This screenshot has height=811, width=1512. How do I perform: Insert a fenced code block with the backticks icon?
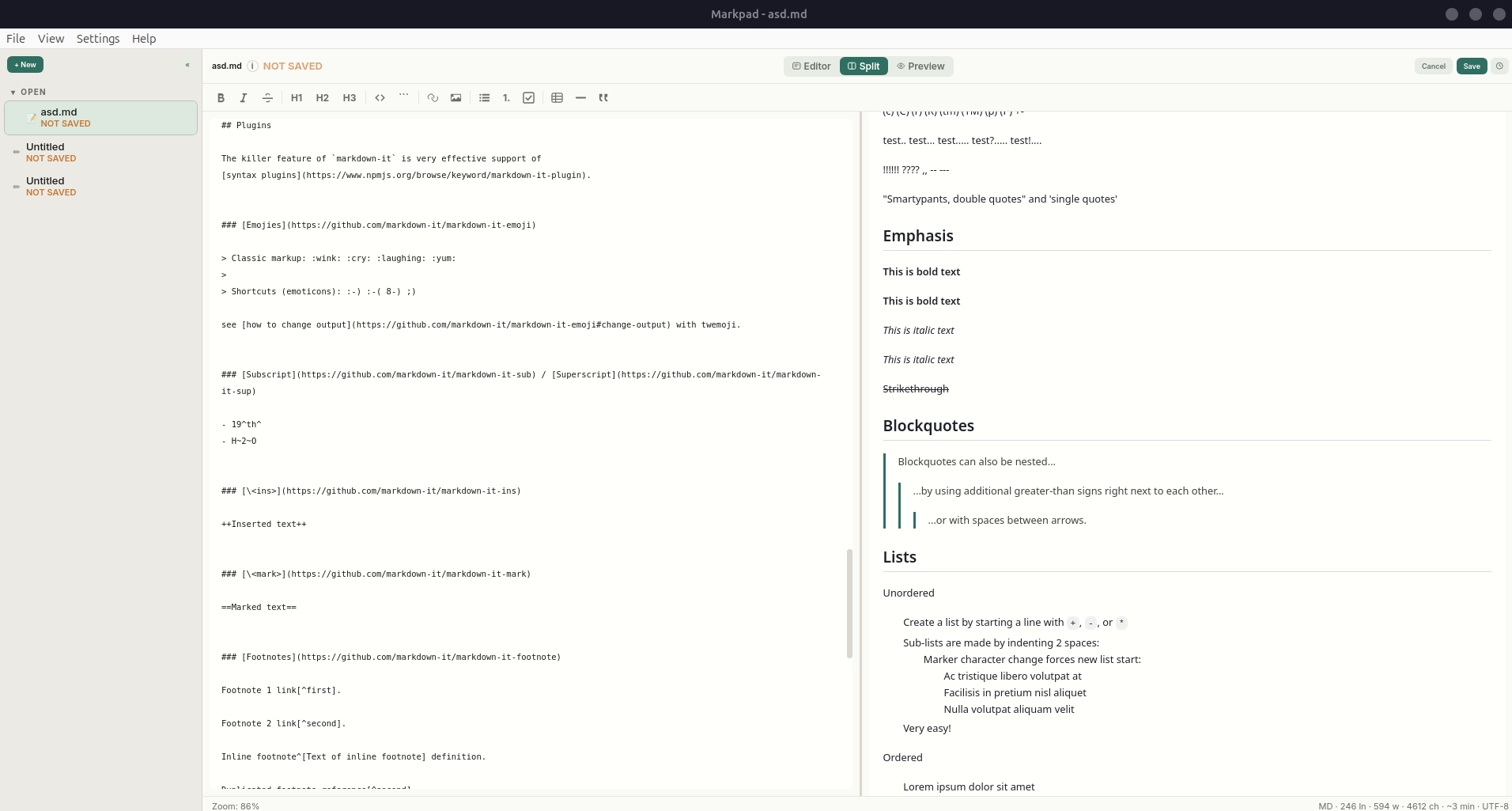[404, 98]
